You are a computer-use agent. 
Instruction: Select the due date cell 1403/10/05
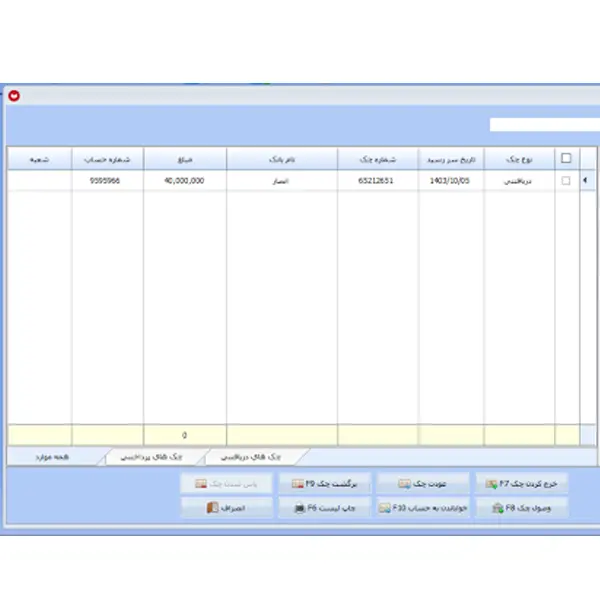[x=451, y=181]
